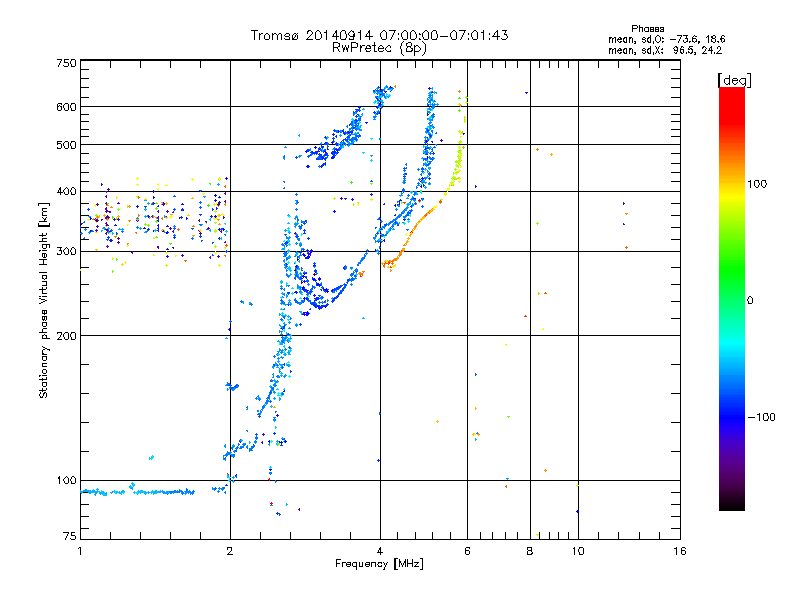Click the x-axis tick label "8"

point(530,551)
